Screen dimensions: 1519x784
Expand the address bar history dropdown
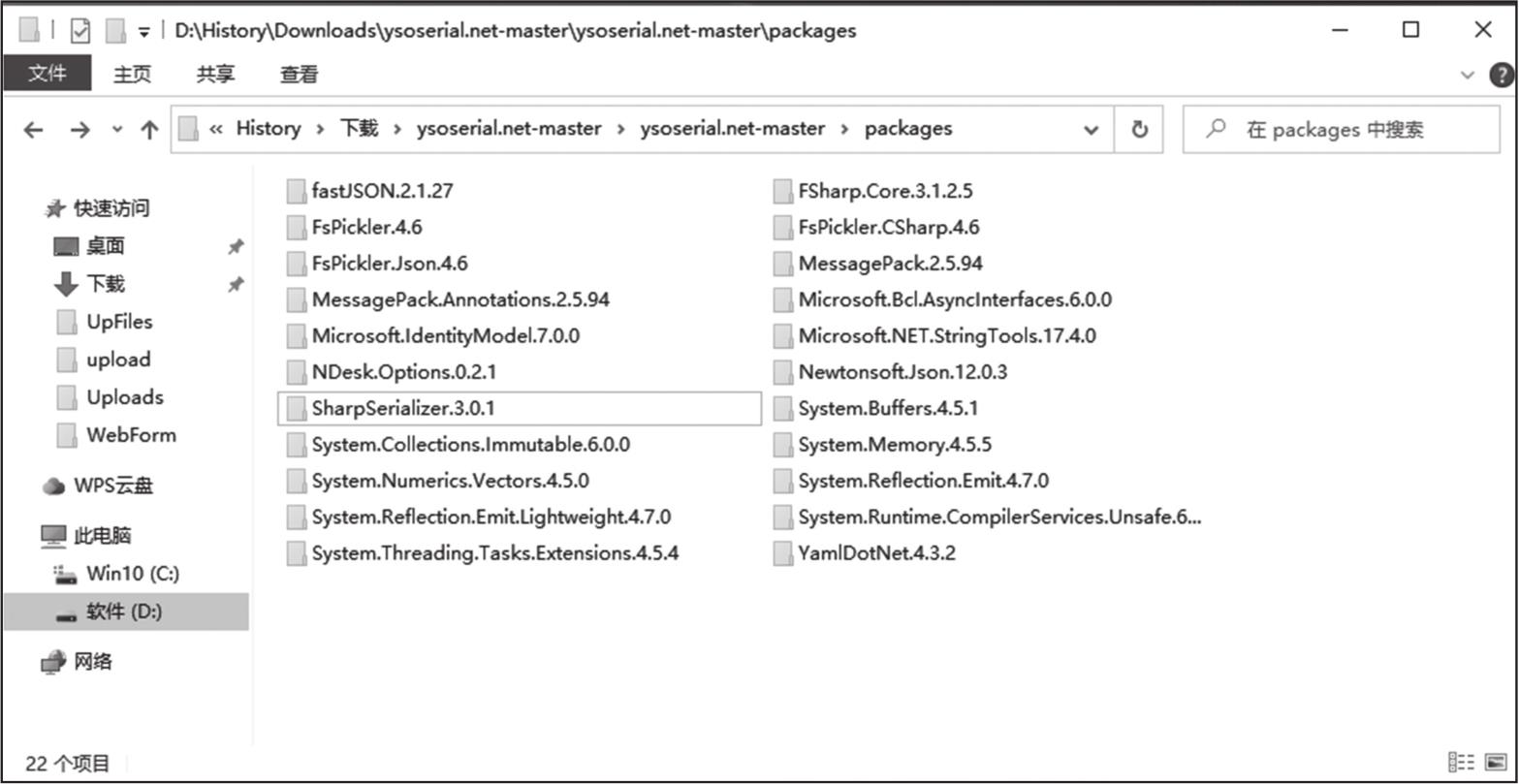(x=1091, y=130)
